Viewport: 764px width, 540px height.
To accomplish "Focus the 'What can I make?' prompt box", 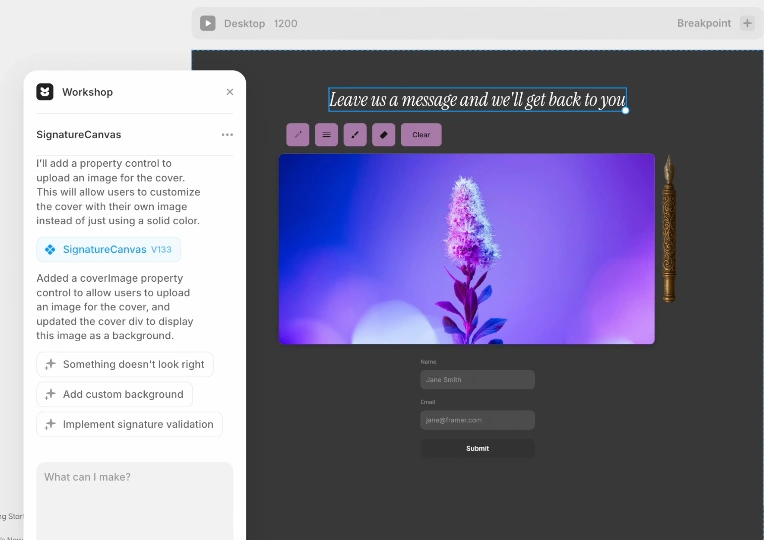I will 134,501.
